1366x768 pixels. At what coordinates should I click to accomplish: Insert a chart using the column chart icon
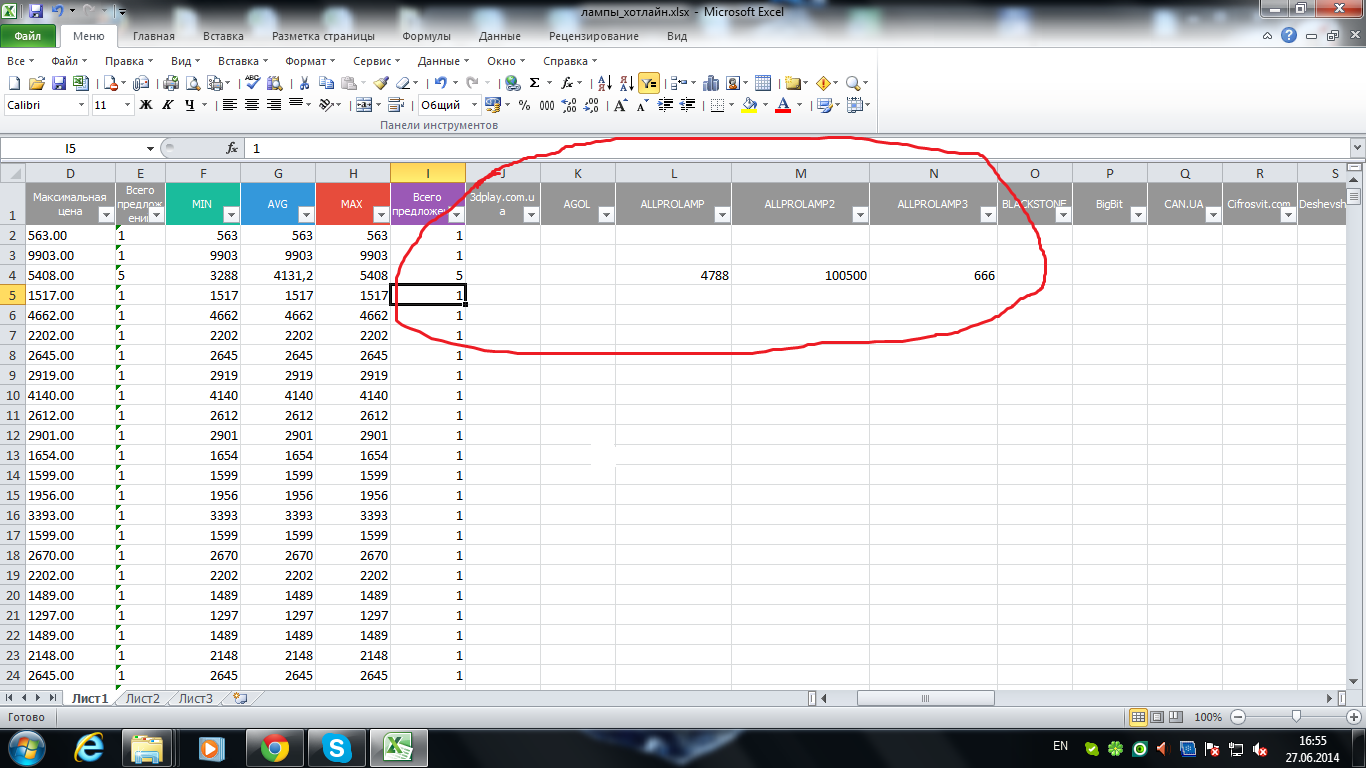coord(712,83)
